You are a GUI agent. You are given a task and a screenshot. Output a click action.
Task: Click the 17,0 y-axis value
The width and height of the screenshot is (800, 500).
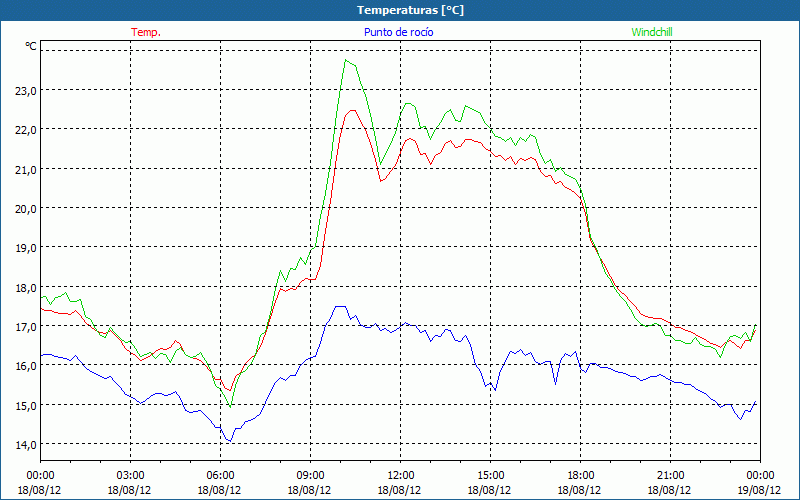pyautogui.click(x=26, y=327)
